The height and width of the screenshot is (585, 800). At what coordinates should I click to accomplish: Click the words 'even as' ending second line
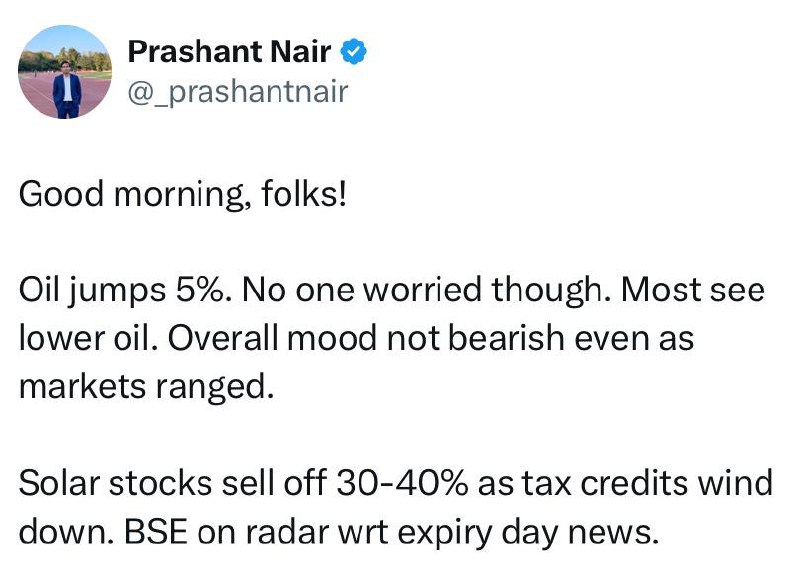tap(634, 338)
